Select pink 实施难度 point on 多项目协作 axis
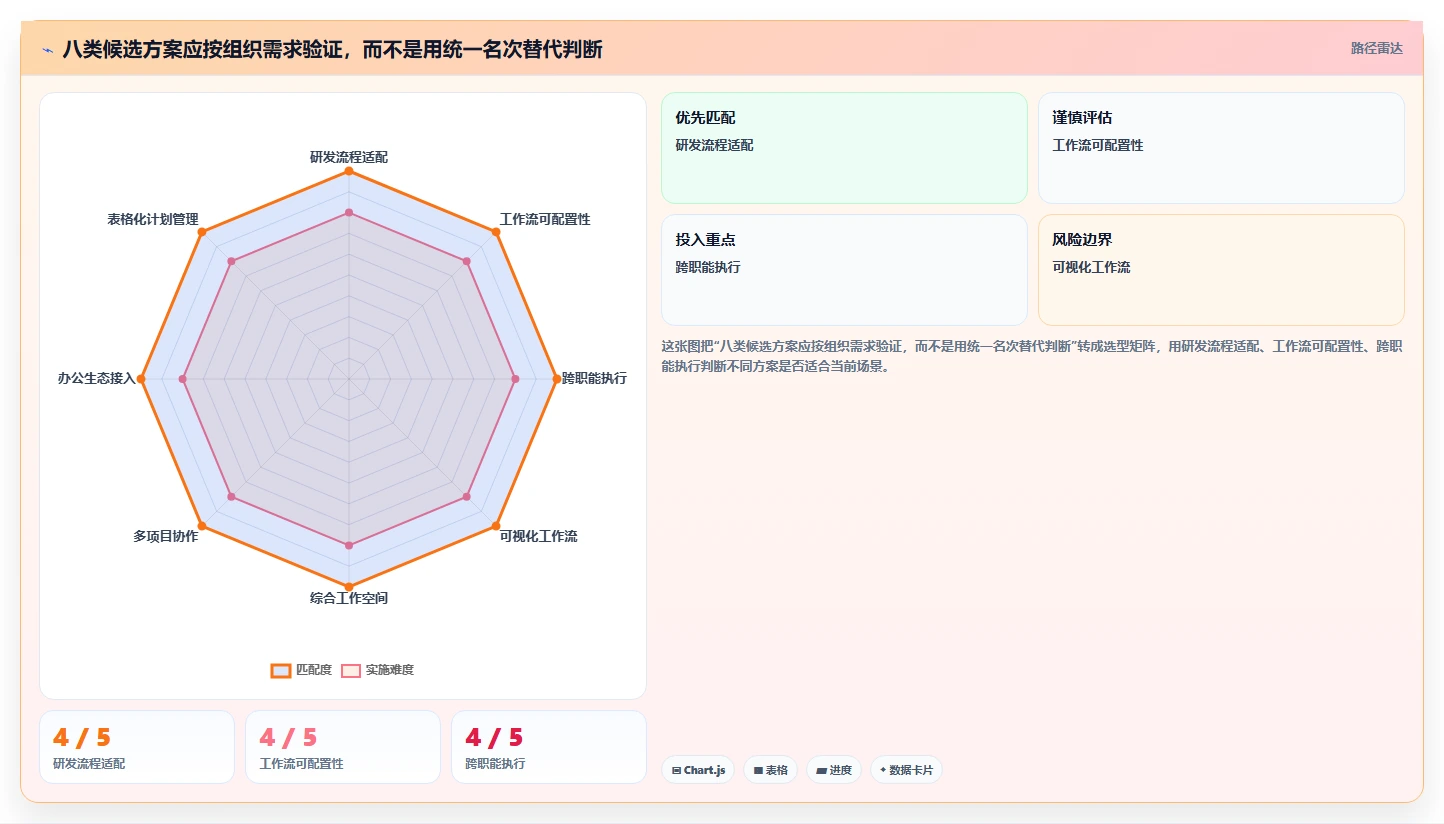1444x824 pixels. tap(231, 497)
